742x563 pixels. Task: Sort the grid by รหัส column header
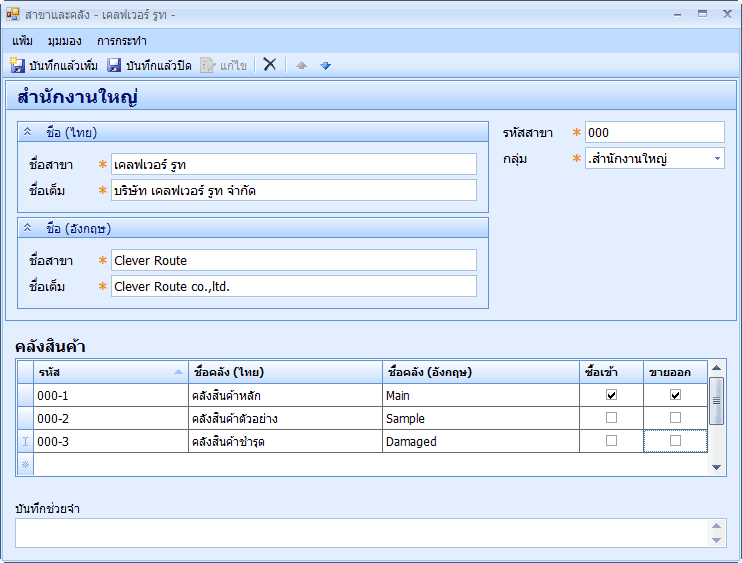pos(110,372)
